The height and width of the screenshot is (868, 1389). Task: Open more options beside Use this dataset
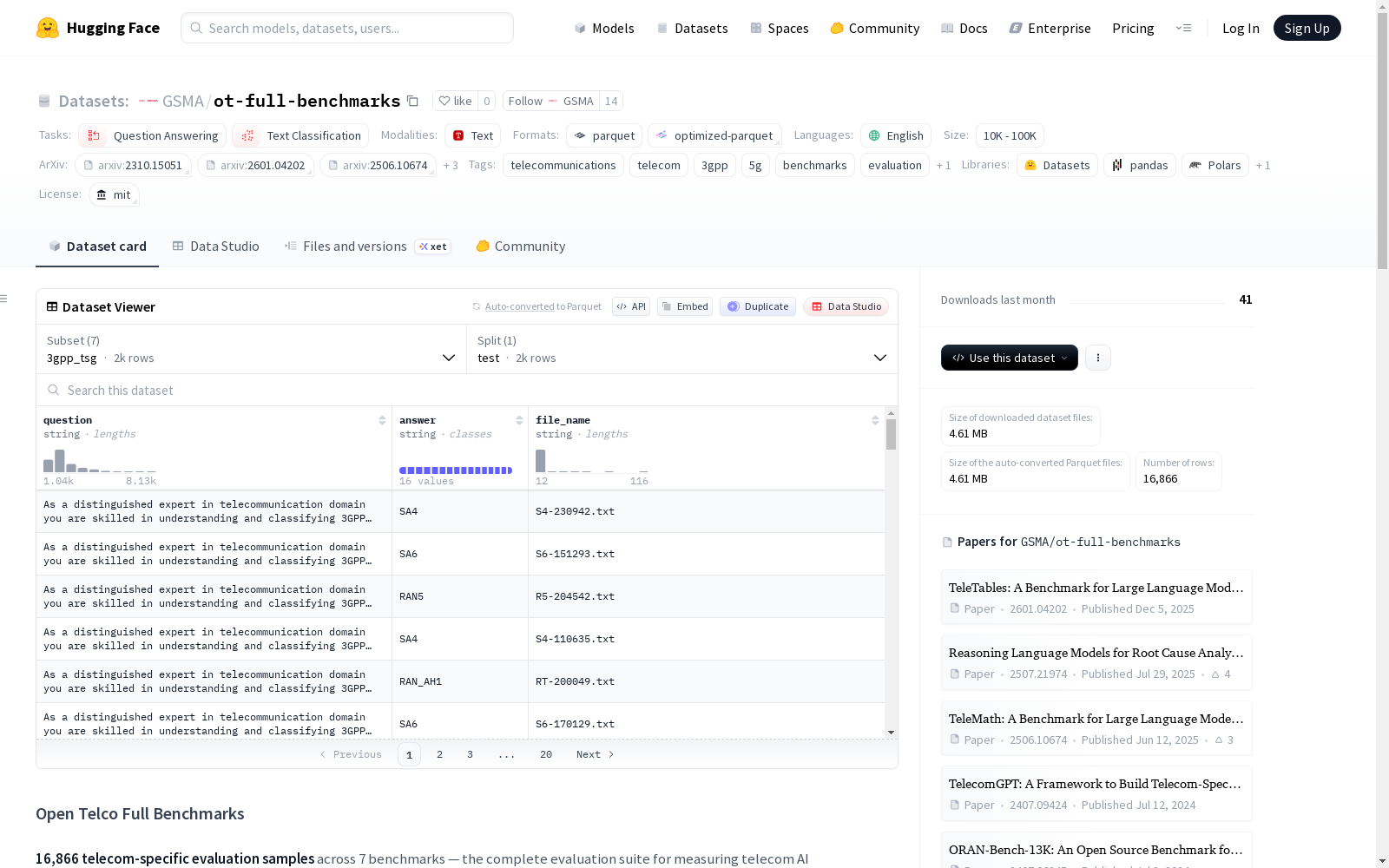click(x=1097, y=358)
